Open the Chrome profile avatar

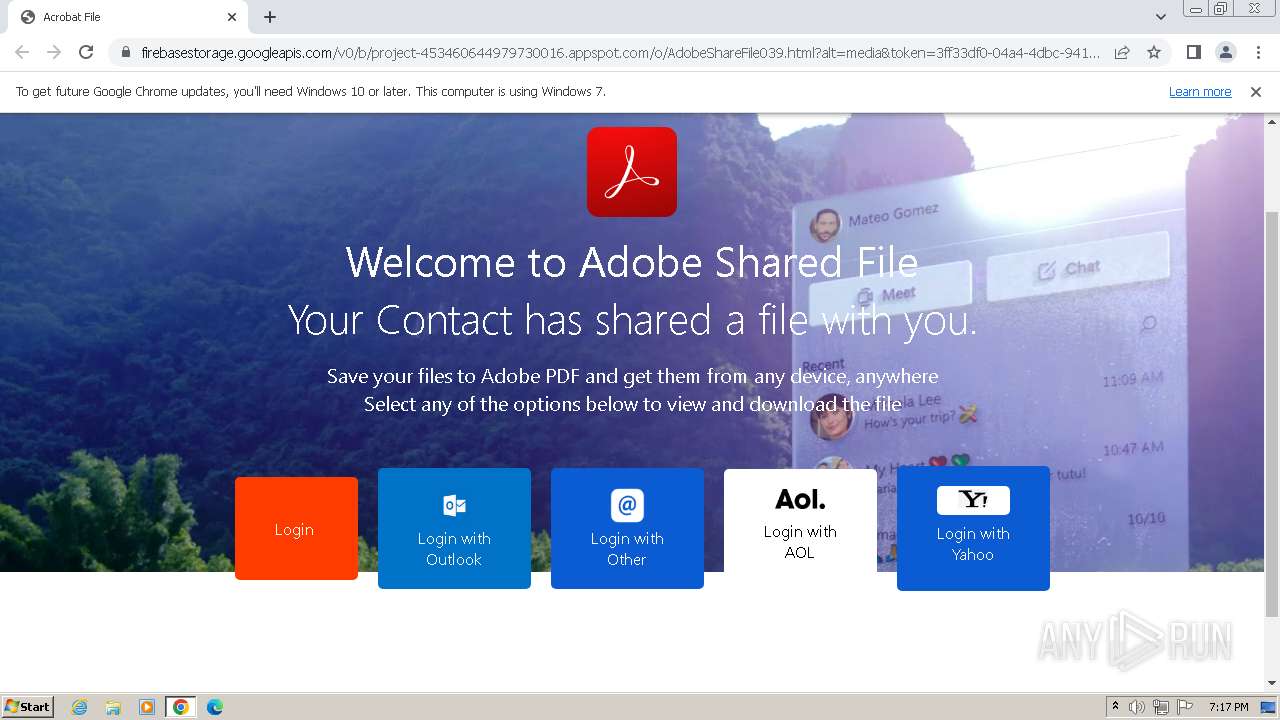click(1225, 52)
